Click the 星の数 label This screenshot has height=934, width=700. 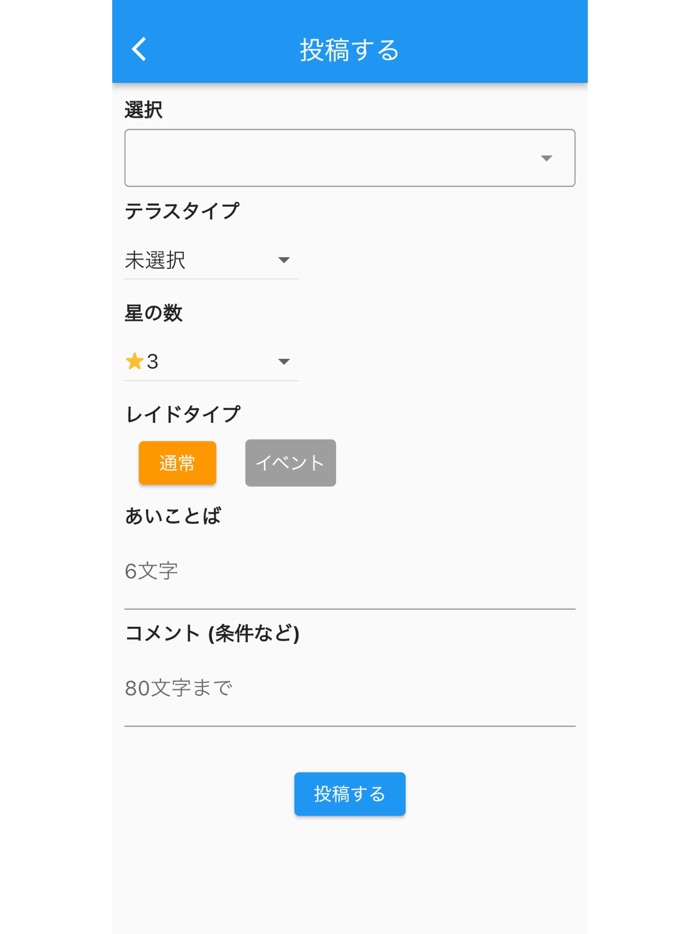coord(154,313)
